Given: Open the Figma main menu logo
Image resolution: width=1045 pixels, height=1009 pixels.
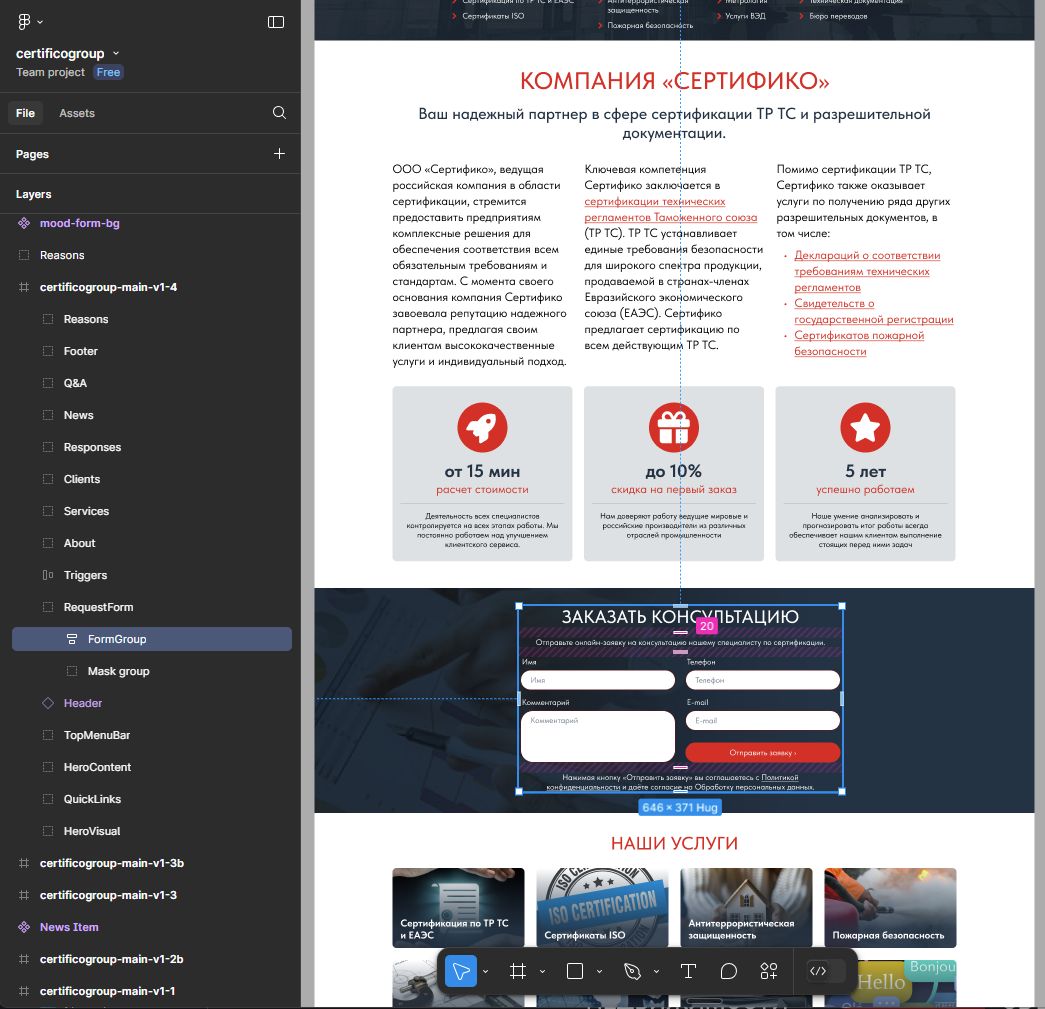Looking at the screenshot, I should 24,21.
